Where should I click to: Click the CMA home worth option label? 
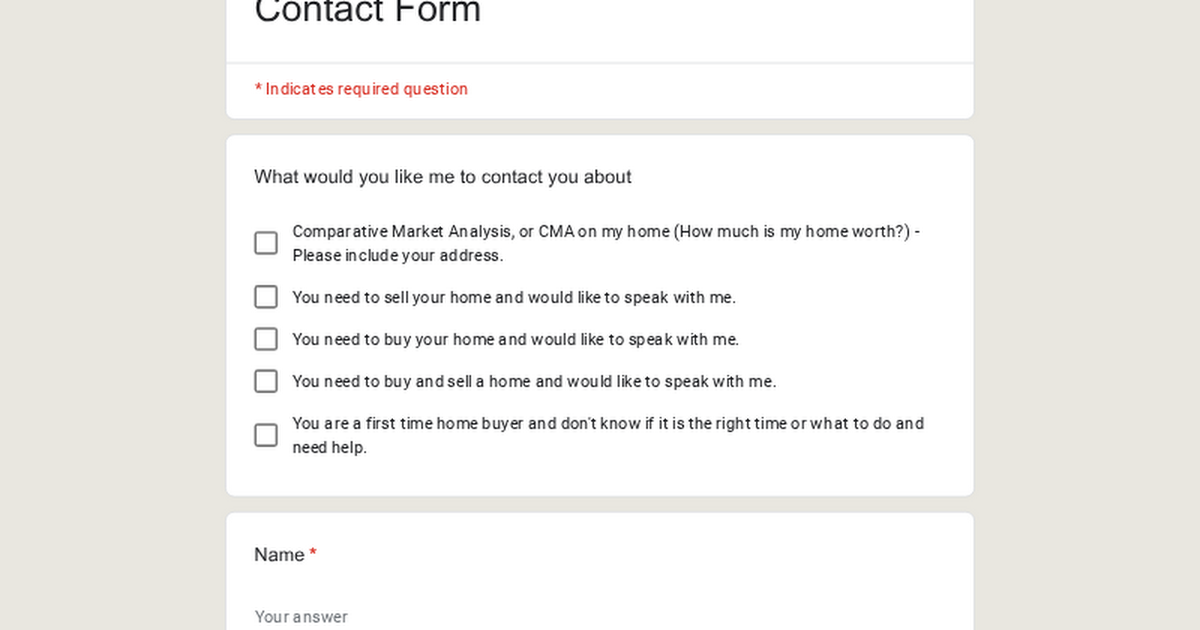(606, 231)
